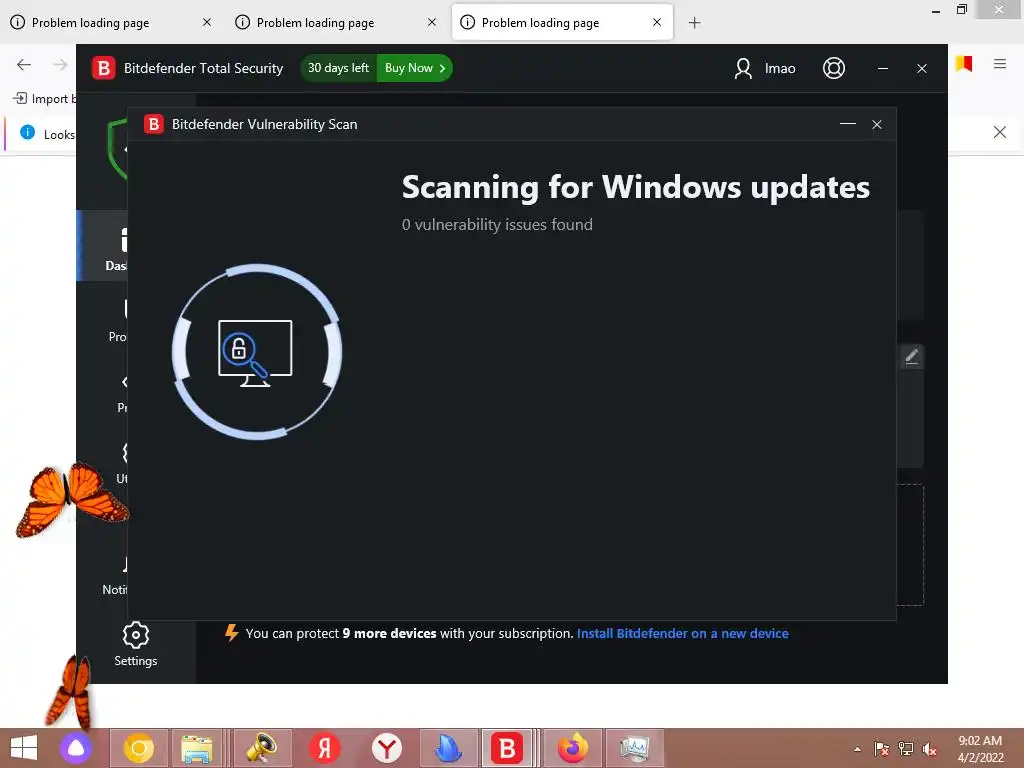Close the third browser tab
Screen dimensions: 1024x768
tap(657, 22)
